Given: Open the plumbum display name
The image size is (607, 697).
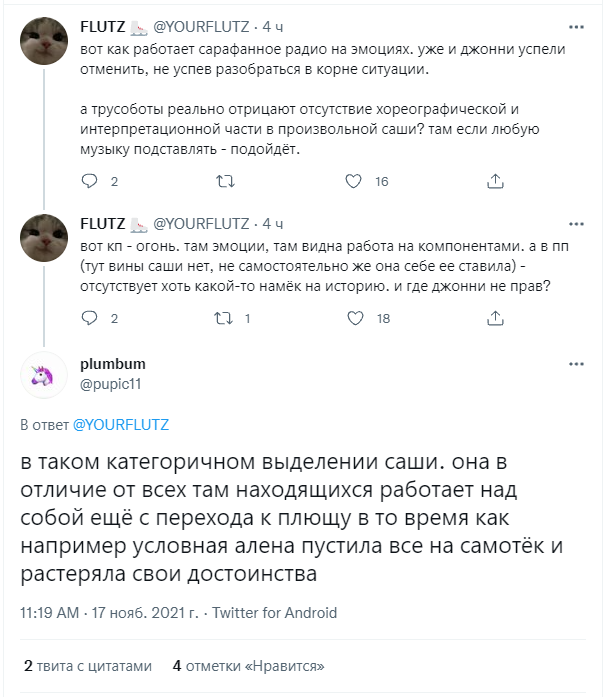Looking at the screenshot, I should [112, 364].
